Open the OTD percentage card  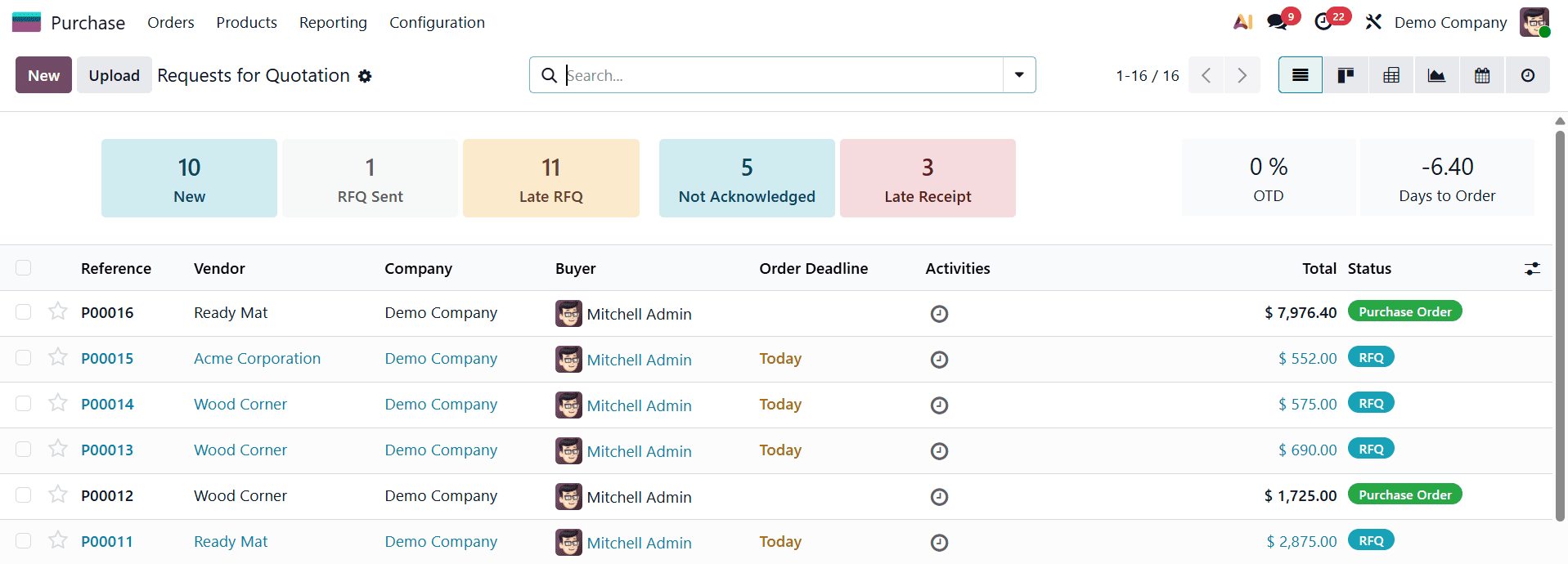tap(1269, 177)
